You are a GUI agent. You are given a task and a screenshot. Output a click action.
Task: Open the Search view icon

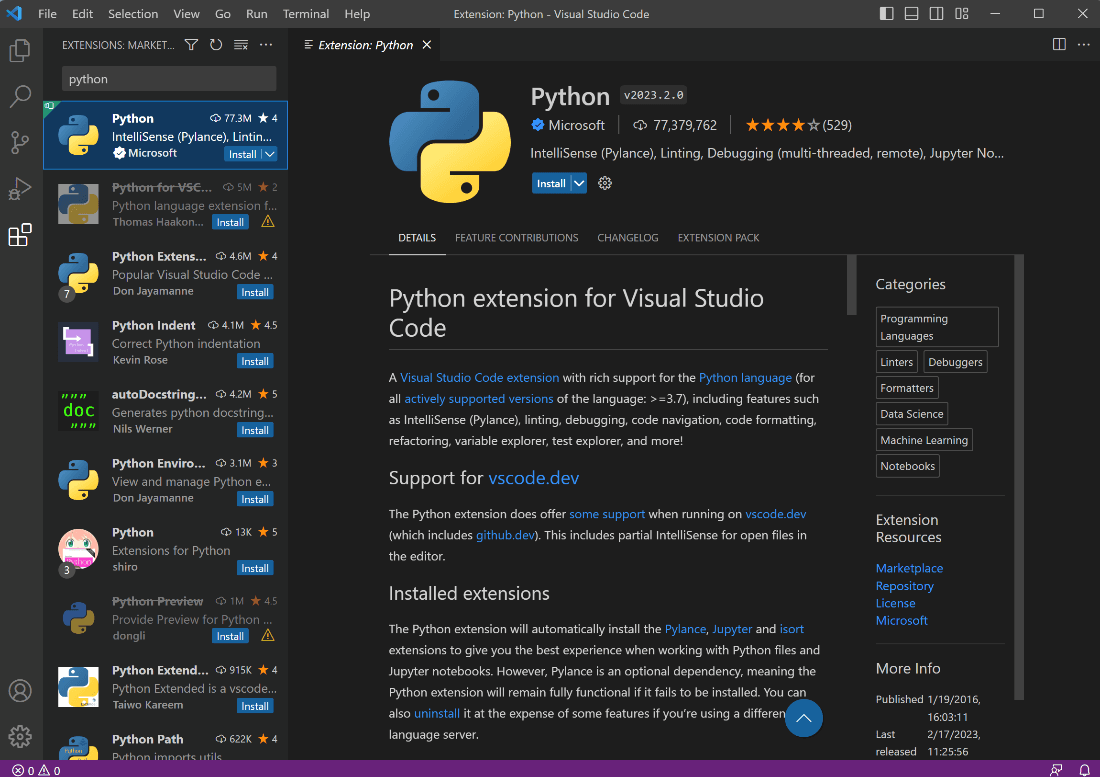click(20, 96)
